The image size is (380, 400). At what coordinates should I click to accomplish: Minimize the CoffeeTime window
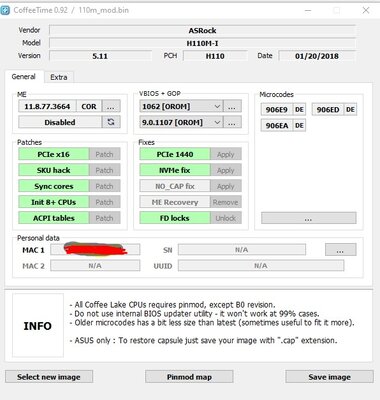coord(308,10)
